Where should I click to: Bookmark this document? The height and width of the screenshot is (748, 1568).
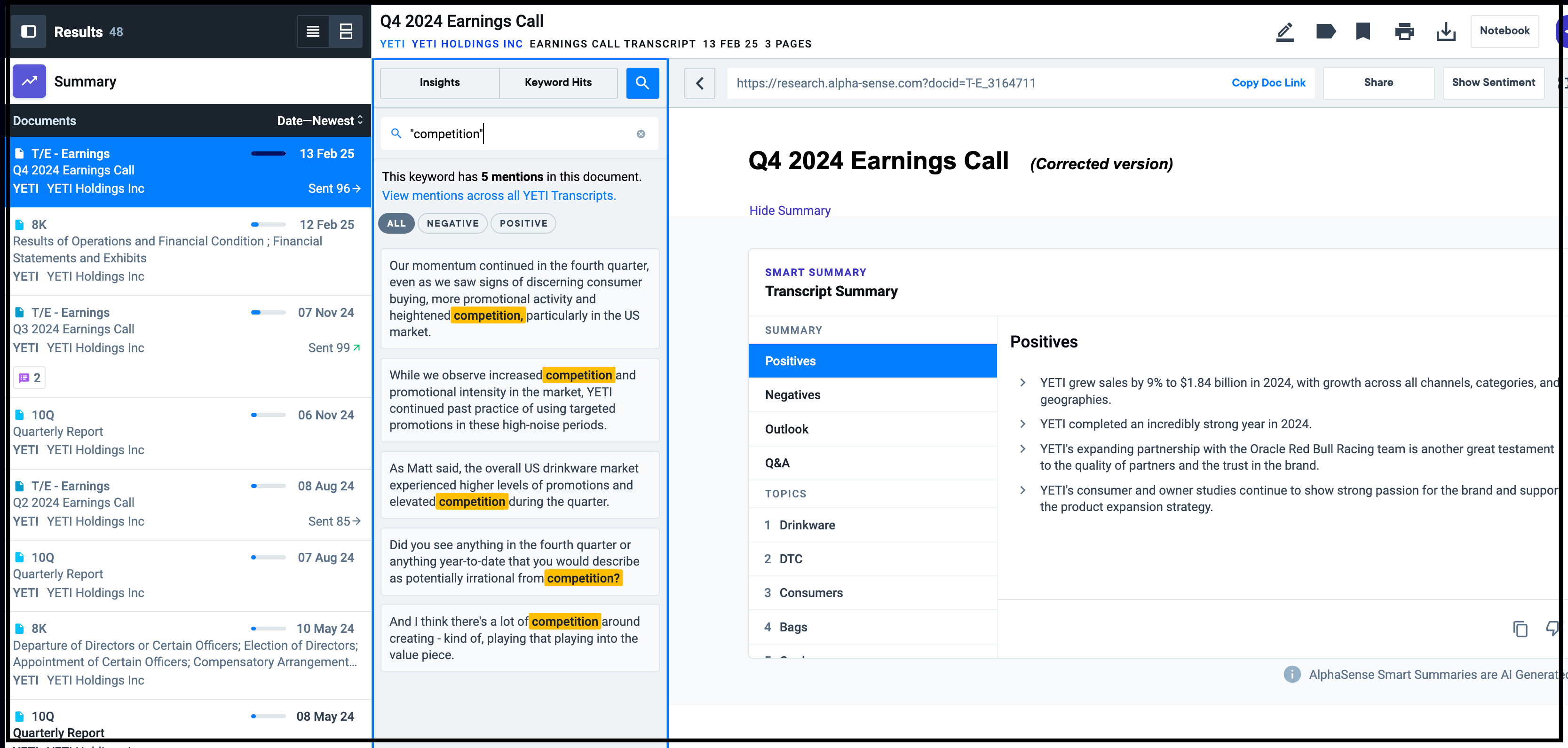(x=1363, y=31)
